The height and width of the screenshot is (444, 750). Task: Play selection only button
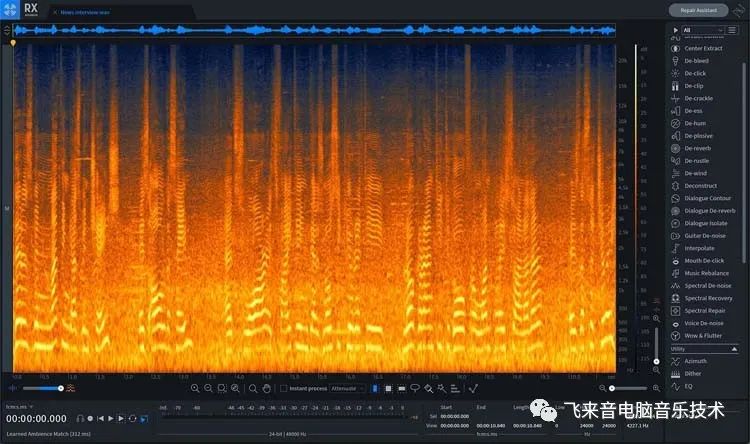pos(121,419)
